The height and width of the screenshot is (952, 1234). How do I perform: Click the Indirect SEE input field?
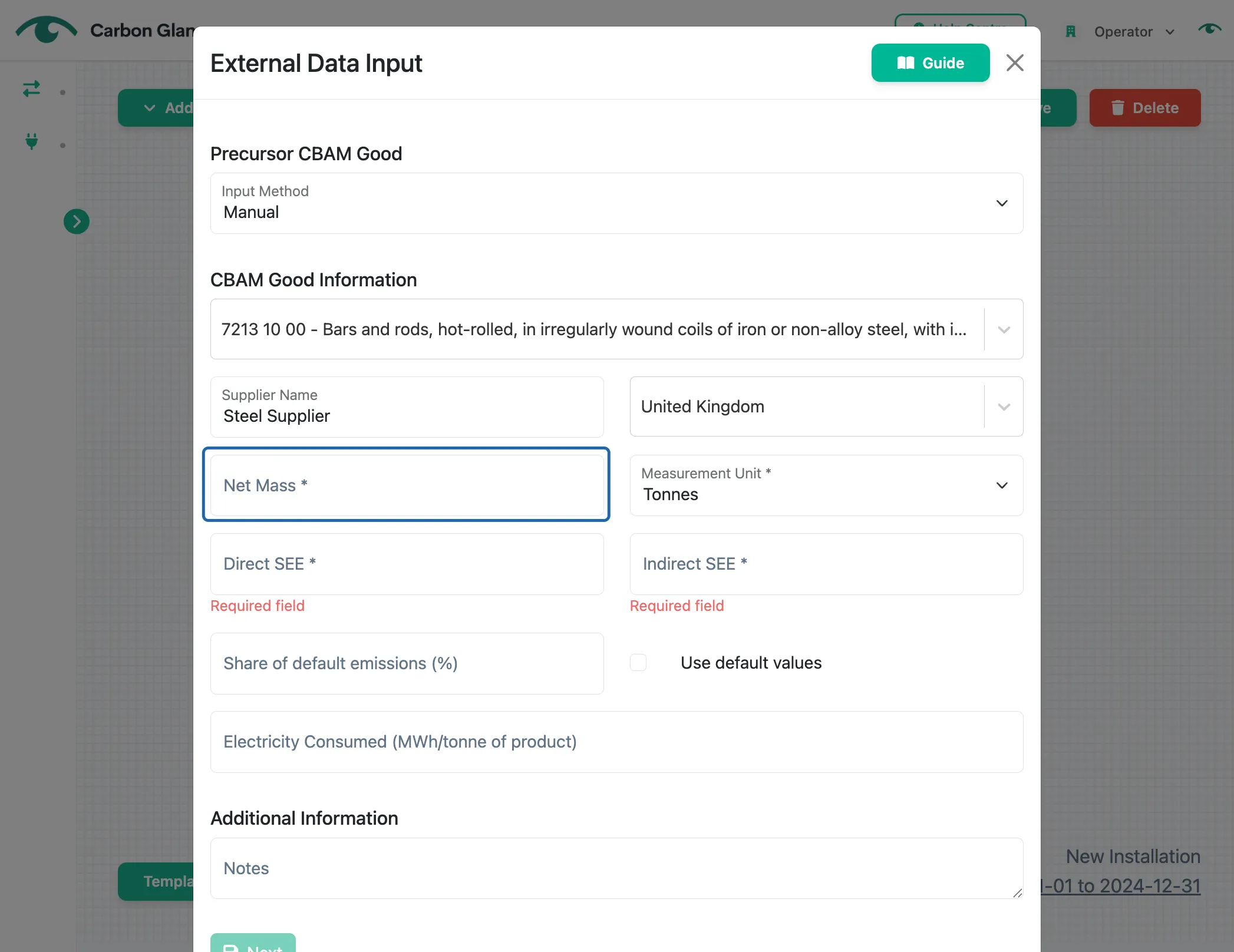pyautogui.click(x=826, y=564)
